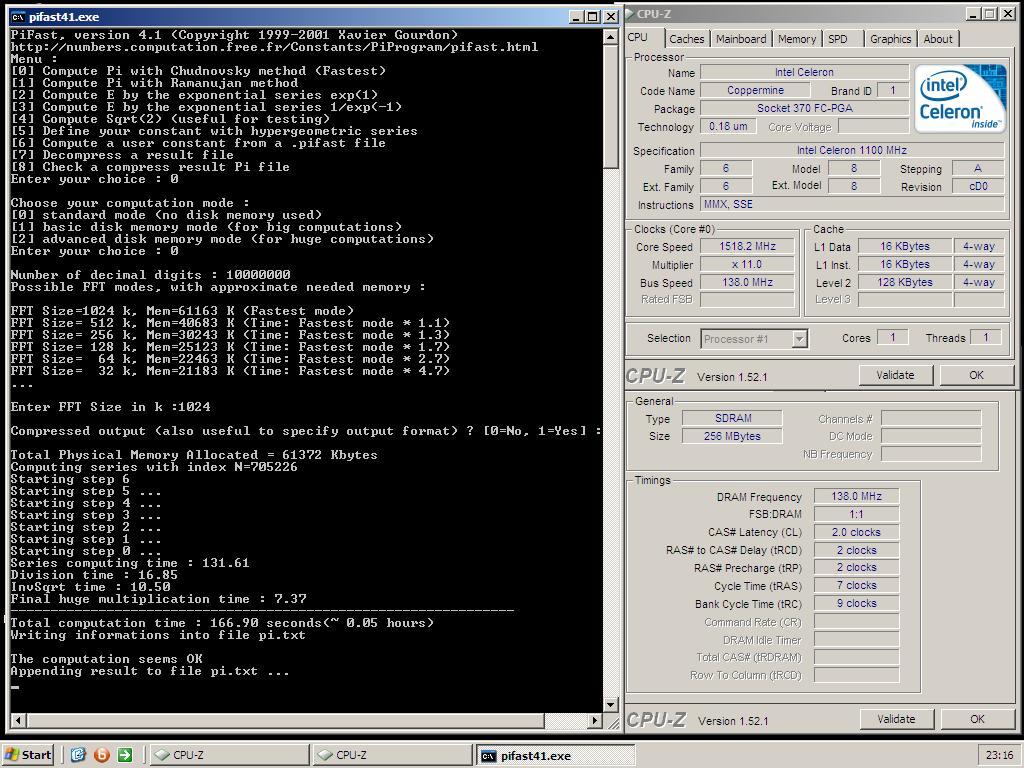
Task: Click the MMX, SSE instructions field
Action: coord(852,204)
